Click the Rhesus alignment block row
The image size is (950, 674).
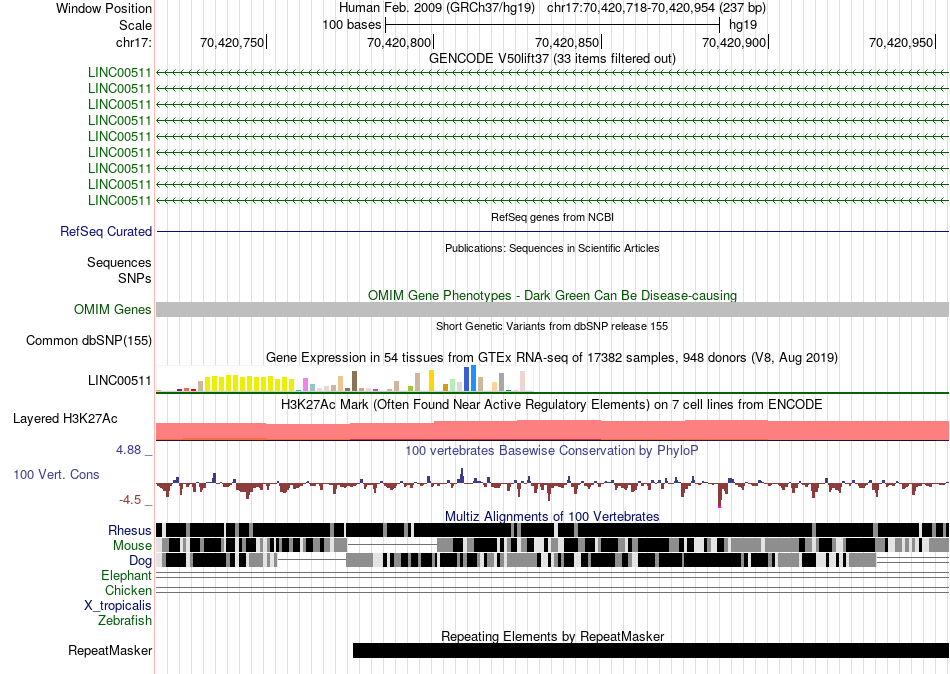552,530
